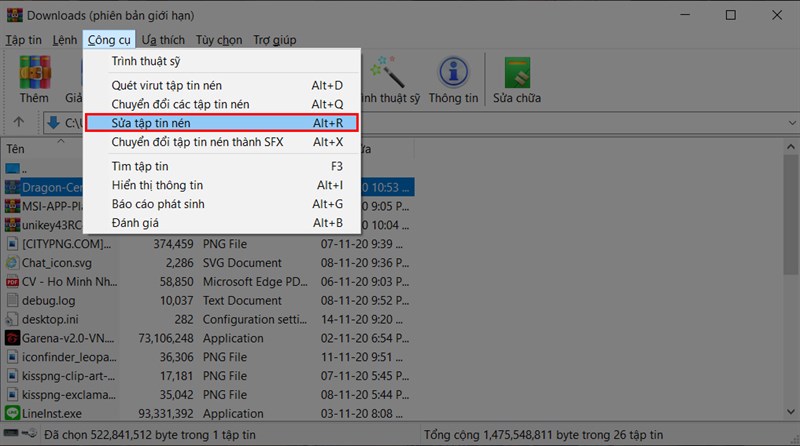
Task: Click the parent folder '..' entry
Action: click(x=15, y=168)
